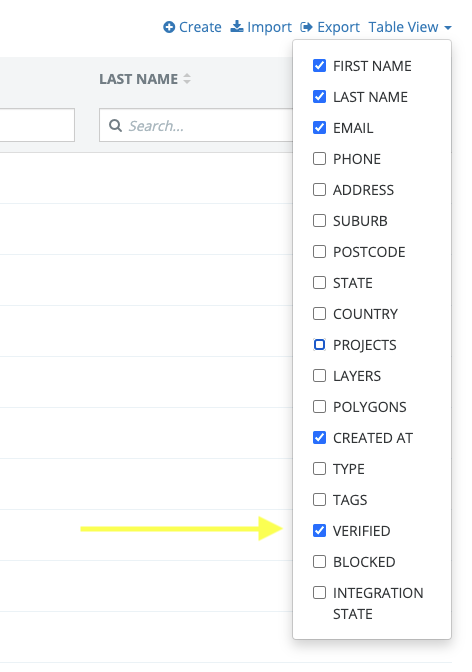Click the Export arrow icon
Viewport: 472px width, 672px height.
[x=306, y=27]
